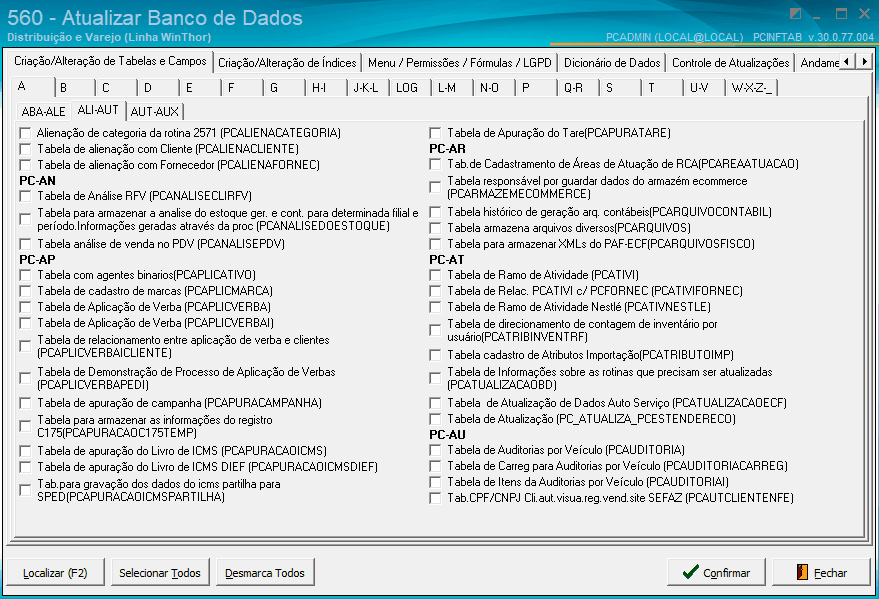Click the PC-AT section heading
Image resolution: width=879 pixels, height=599 pixels.
click(x=447, y=259)
